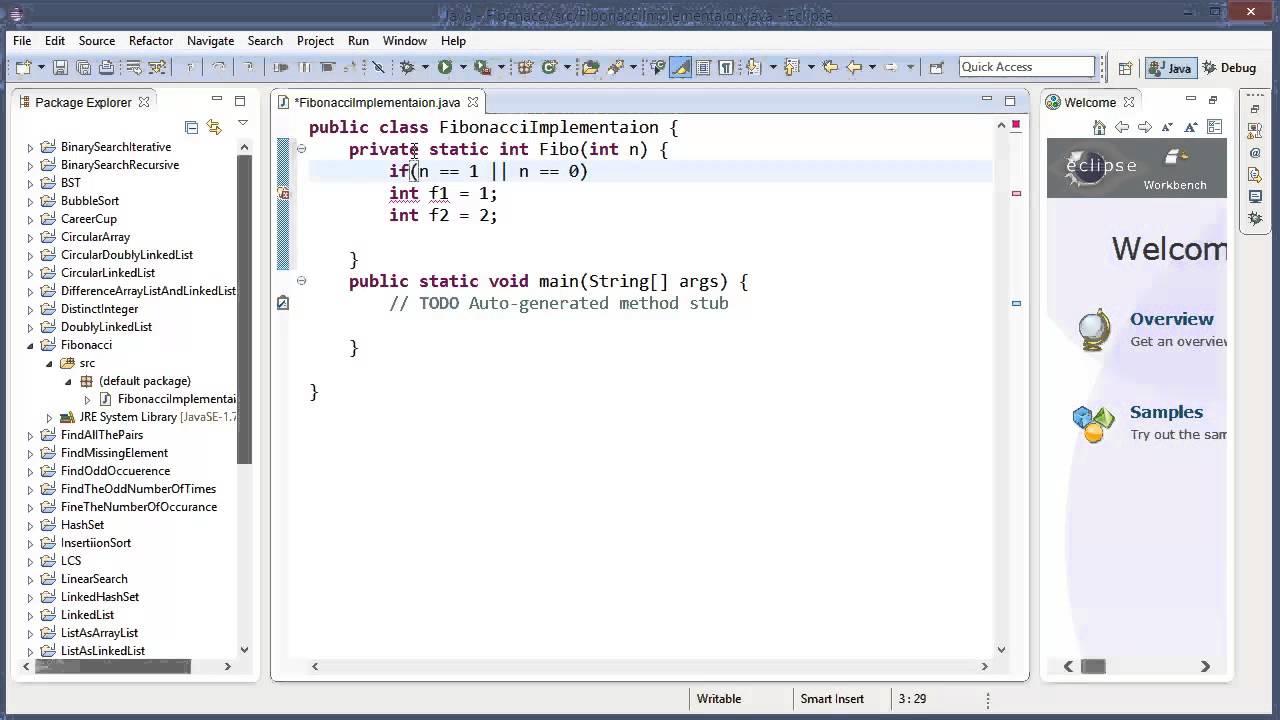Image resolution: width=1280 pixels, height=720 pixels.
Task: Open the Source menu
Action: pos(97,41)
